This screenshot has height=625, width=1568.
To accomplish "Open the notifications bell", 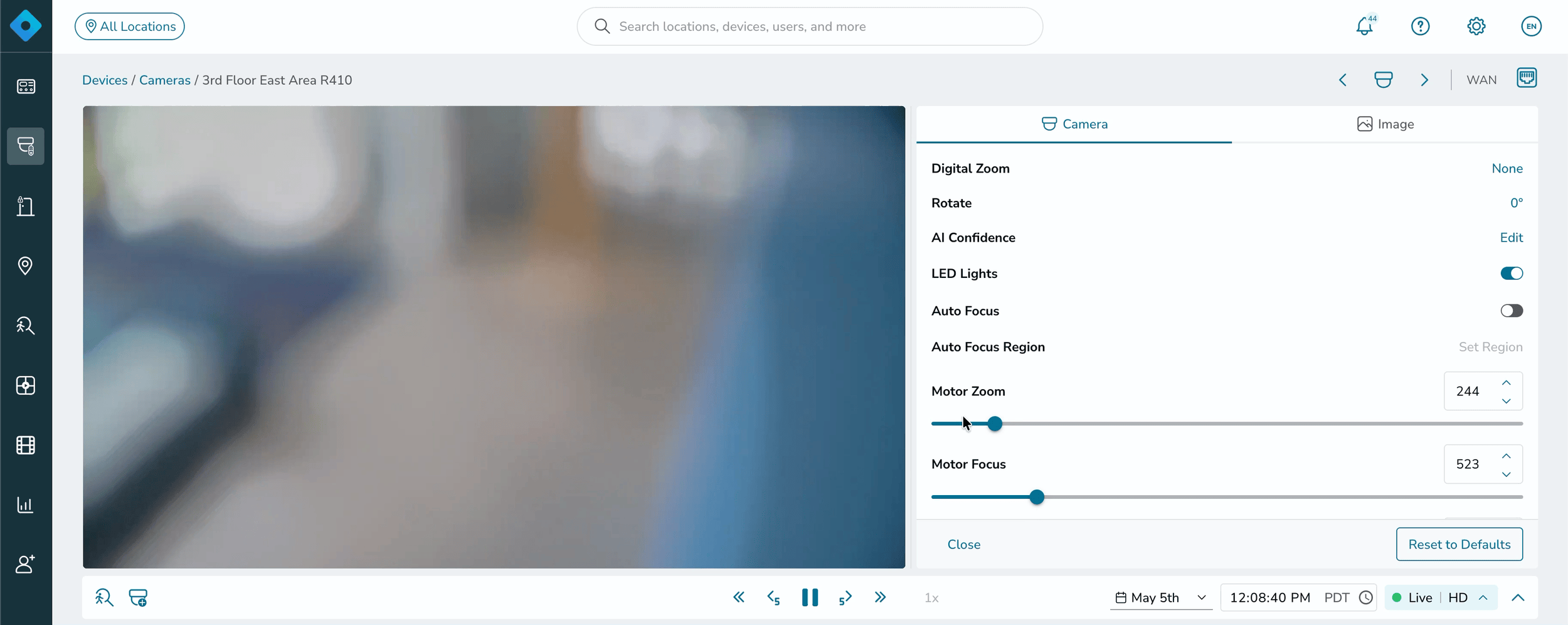I will coord(1365,26).
